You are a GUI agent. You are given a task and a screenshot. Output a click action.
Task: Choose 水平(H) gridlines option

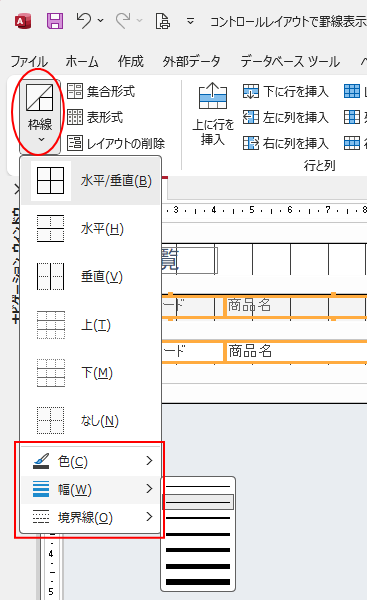pyautogui.click(x=91, y=229)
